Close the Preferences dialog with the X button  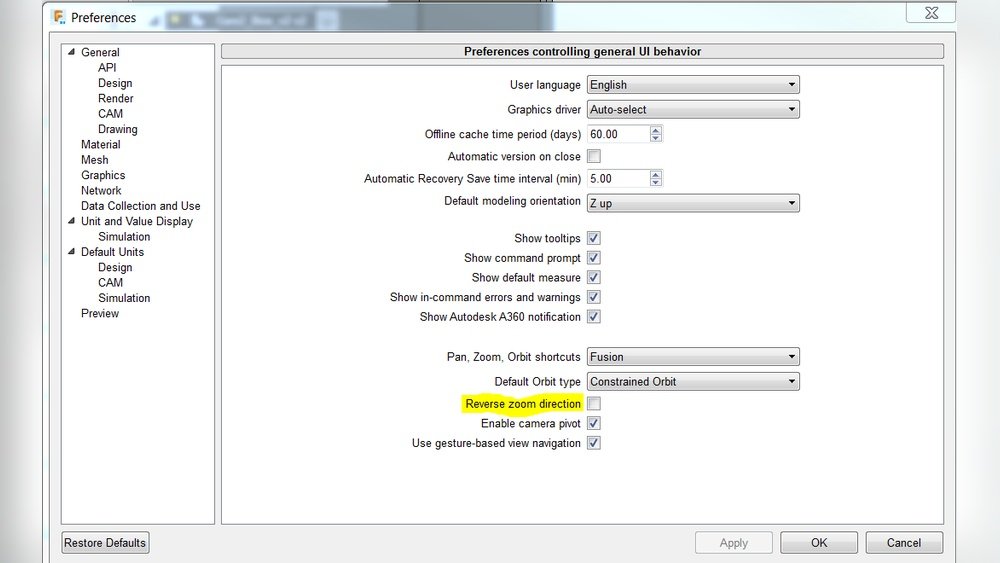tap(931, 13)
